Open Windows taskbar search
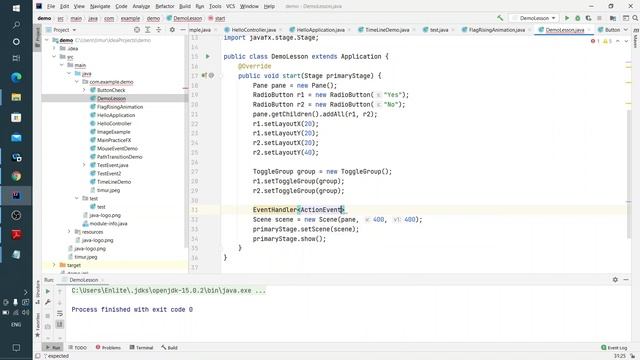The width and height of the screenshot is (640, 360). click(x=16, y=25)
